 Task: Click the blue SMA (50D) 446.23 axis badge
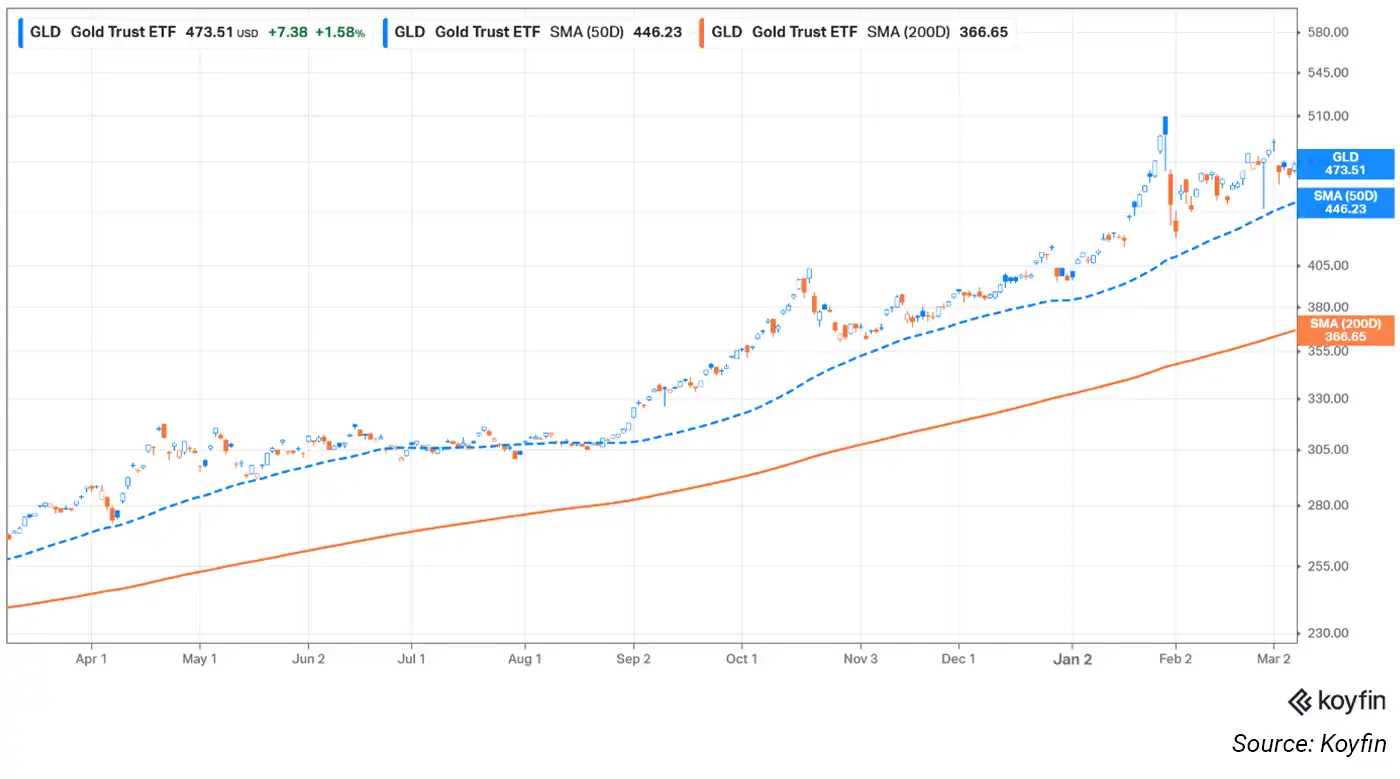click(x=1344, y=202)
